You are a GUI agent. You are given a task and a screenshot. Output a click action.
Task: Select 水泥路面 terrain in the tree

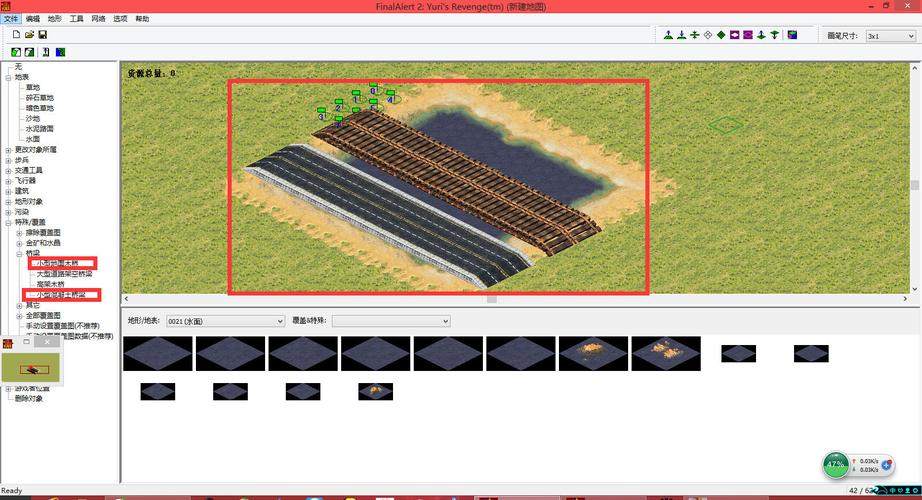pyautogui.click(x=39, y=129)
